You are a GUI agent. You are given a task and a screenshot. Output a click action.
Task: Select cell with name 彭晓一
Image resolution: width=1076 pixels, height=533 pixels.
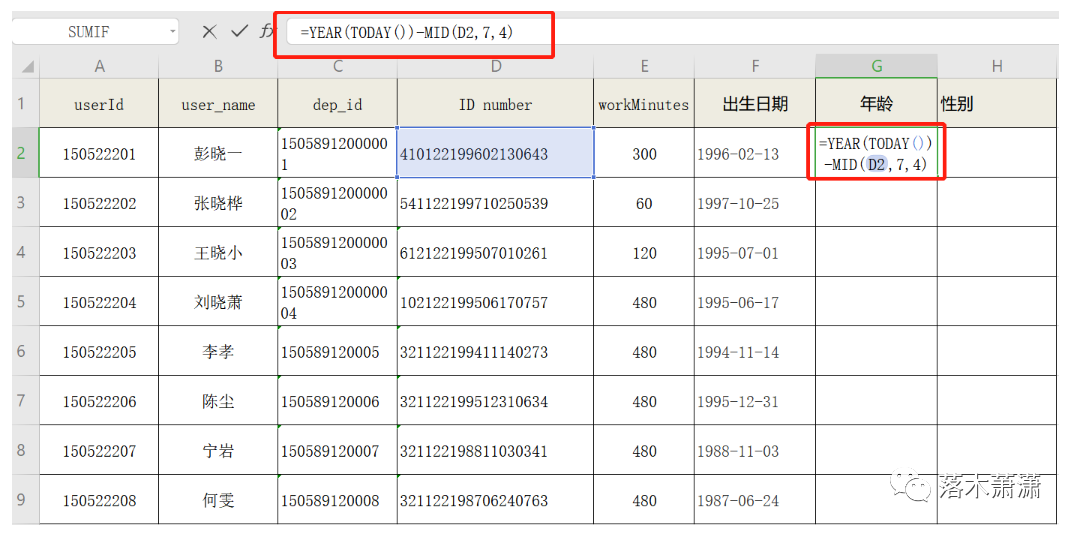click(218, 153)
